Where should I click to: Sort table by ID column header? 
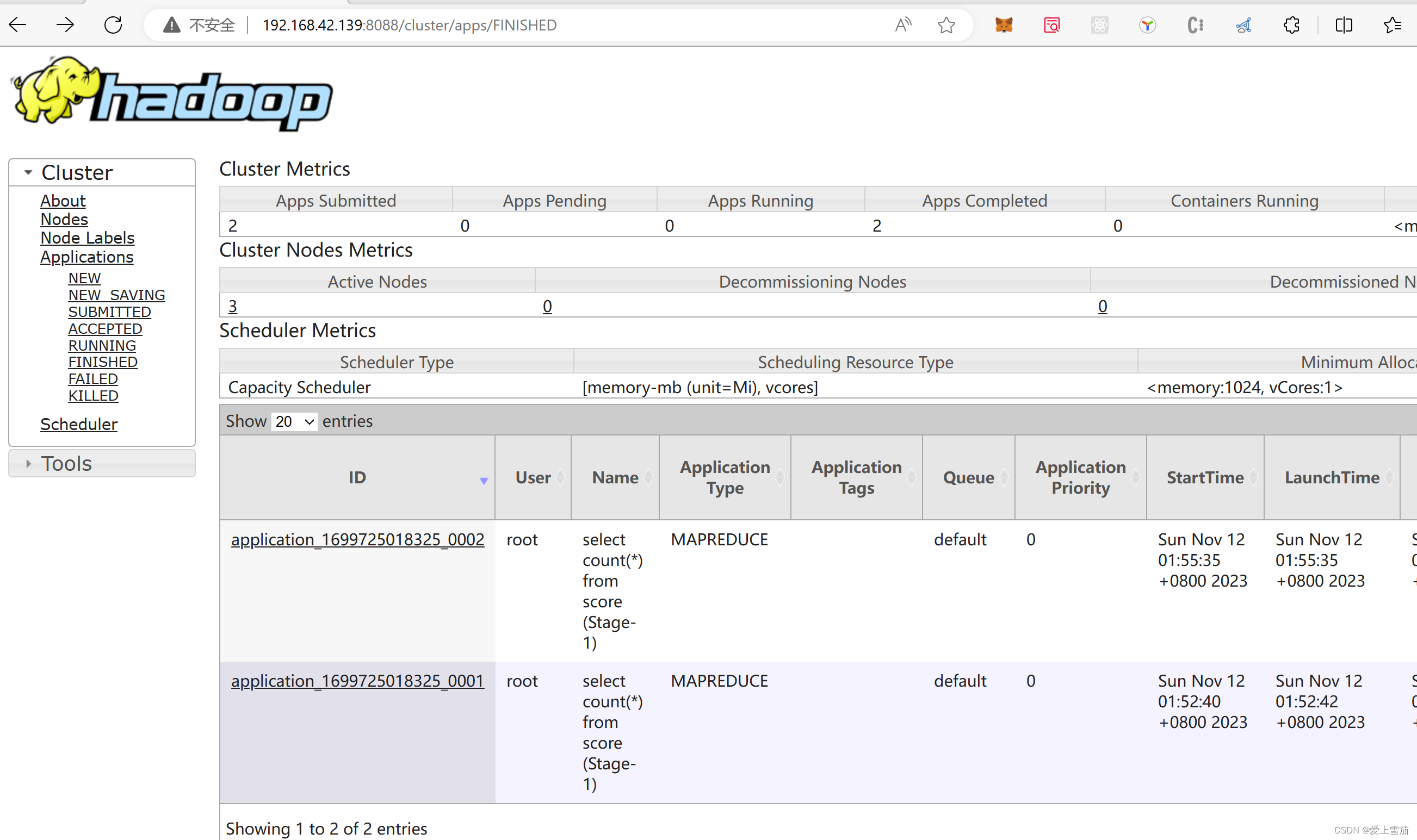[357, 478]
